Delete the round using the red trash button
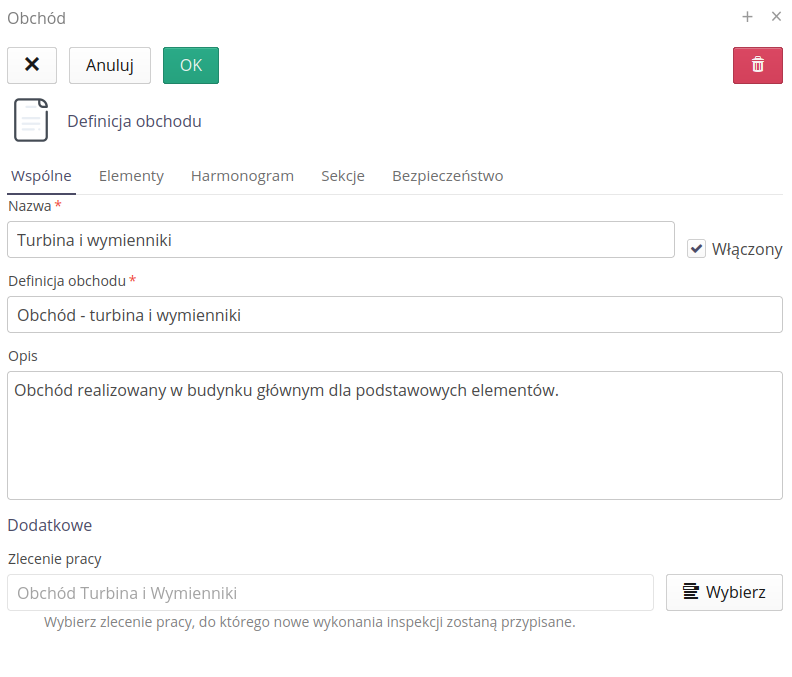This screenshot has height=677, width=792. click(757, 65)
